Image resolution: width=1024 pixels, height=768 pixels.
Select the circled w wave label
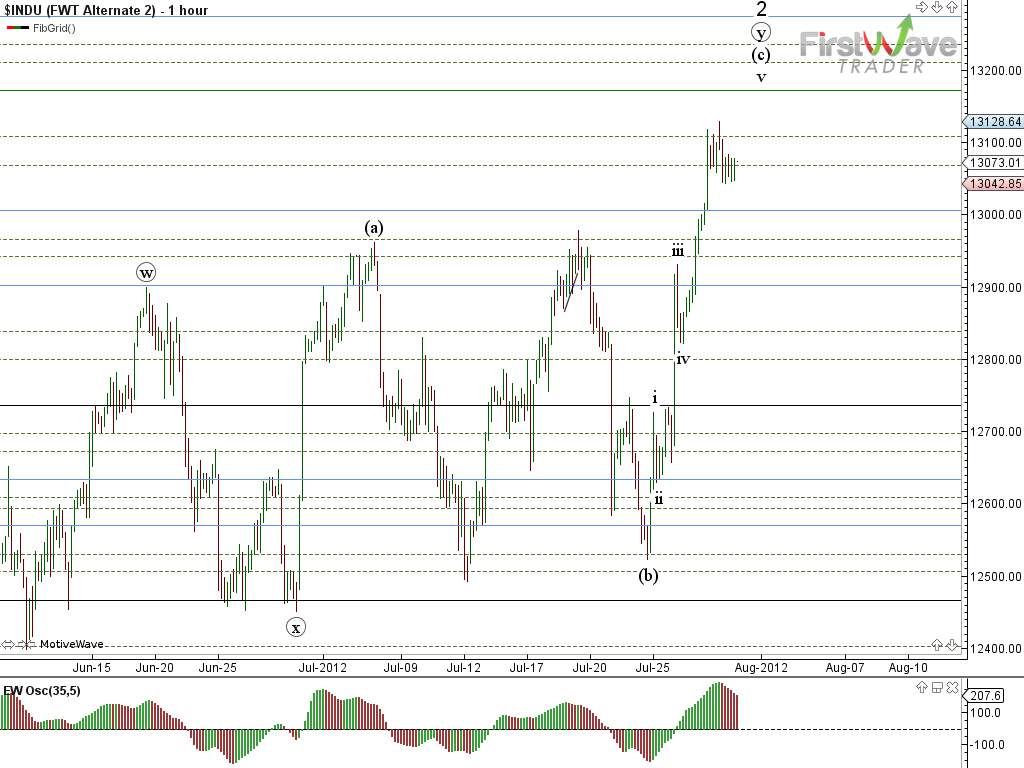pyautogui.click(x=147, y=272)
